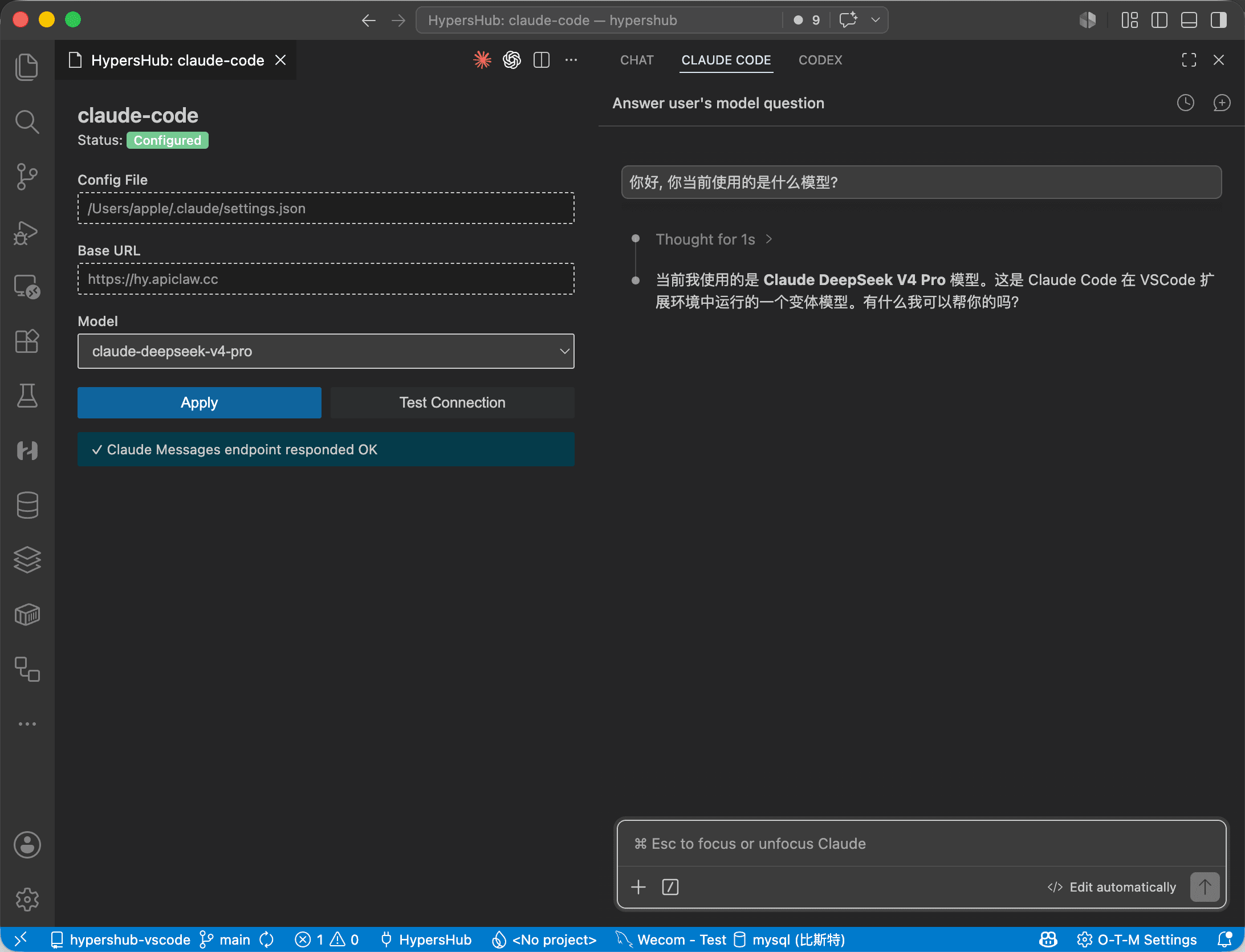Open the Remote Explorer view
This screenshot has width=1245, height=952.
[x=27, y=287]
